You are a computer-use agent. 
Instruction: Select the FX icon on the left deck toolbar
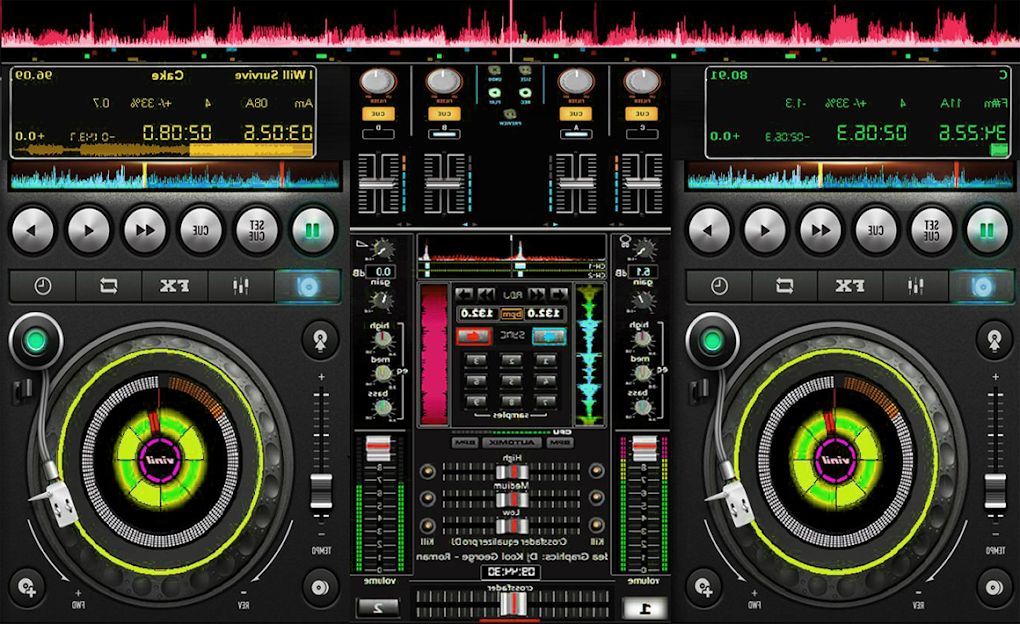176,286
